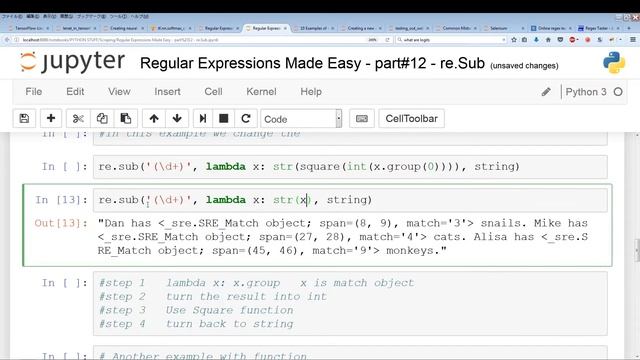
Task: Open the Kernel menu
Action: tap(261, 92)
